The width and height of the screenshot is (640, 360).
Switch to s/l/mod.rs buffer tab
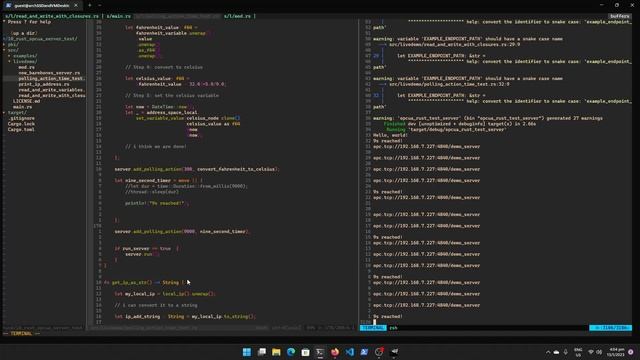tap(237, 16)
